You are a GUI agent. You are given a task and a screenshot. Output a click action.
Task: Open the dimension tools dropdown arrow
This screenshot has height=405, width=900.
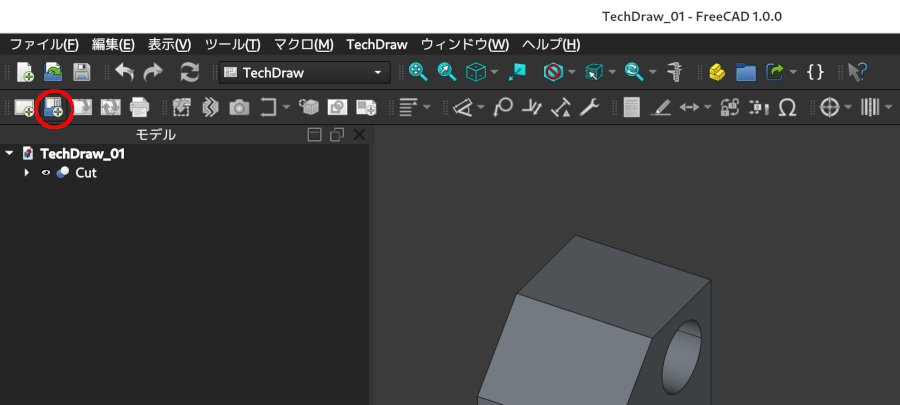480,107
